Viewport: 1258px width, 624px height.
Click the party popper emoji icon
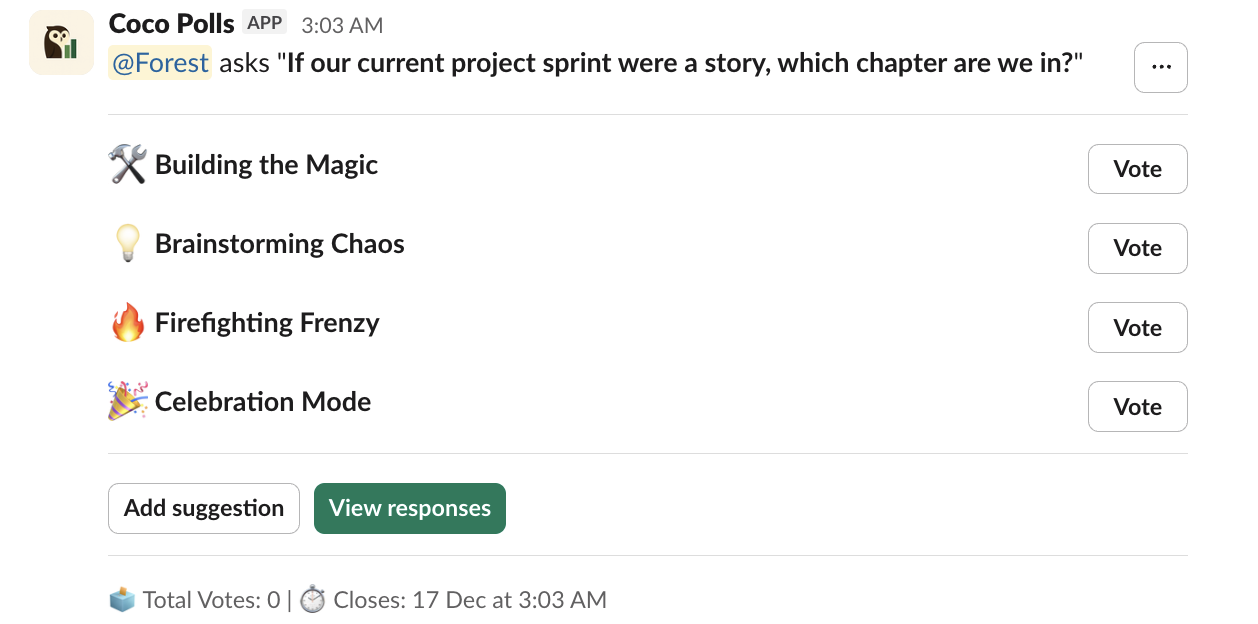(127, 402)
